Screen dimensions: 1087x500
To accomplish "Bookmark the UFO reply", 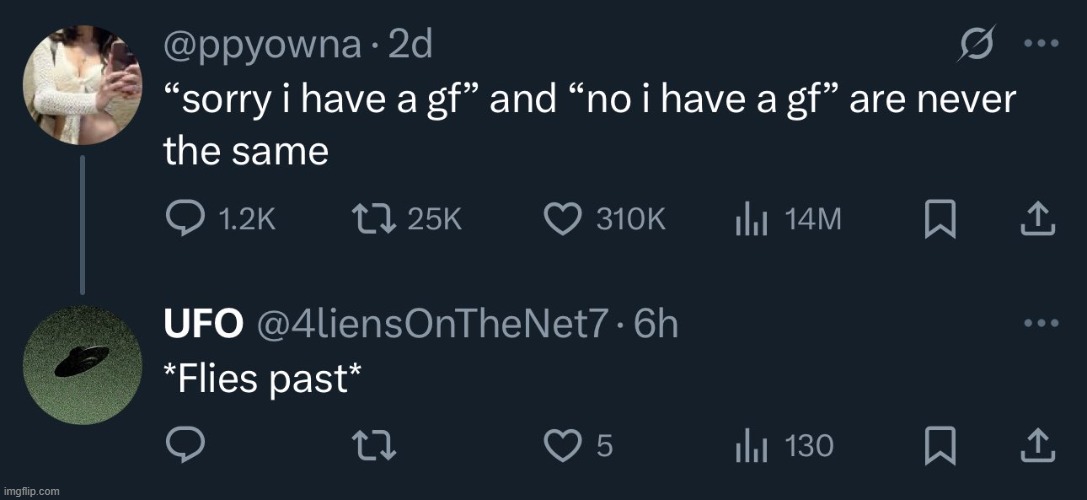I will point(940,446).
